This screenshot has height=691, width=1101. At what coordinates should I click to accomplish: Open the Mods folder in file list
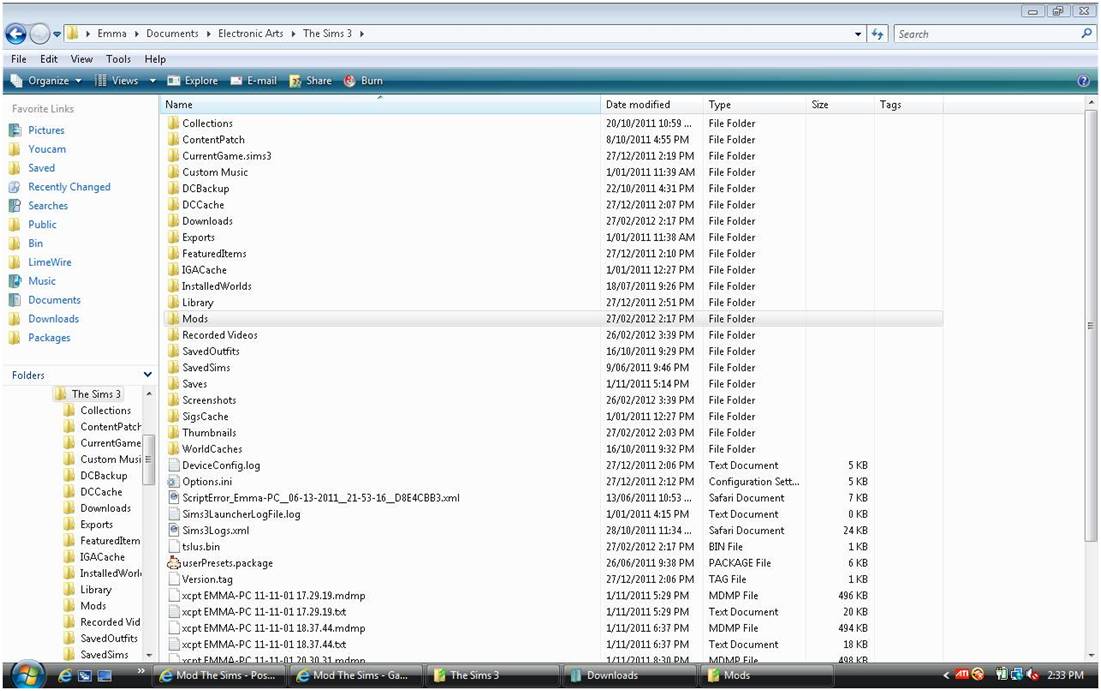pos(195,319)
